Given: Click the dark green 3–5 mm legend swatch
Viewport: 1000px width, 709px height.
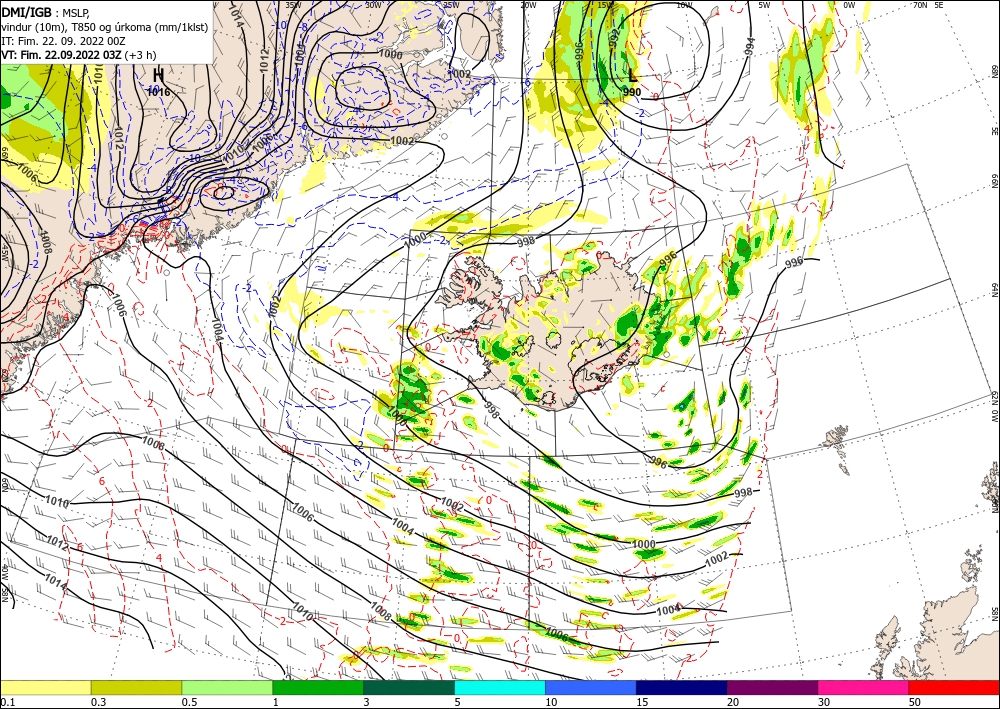Looking at the screenshot, I should coord(409,687).
